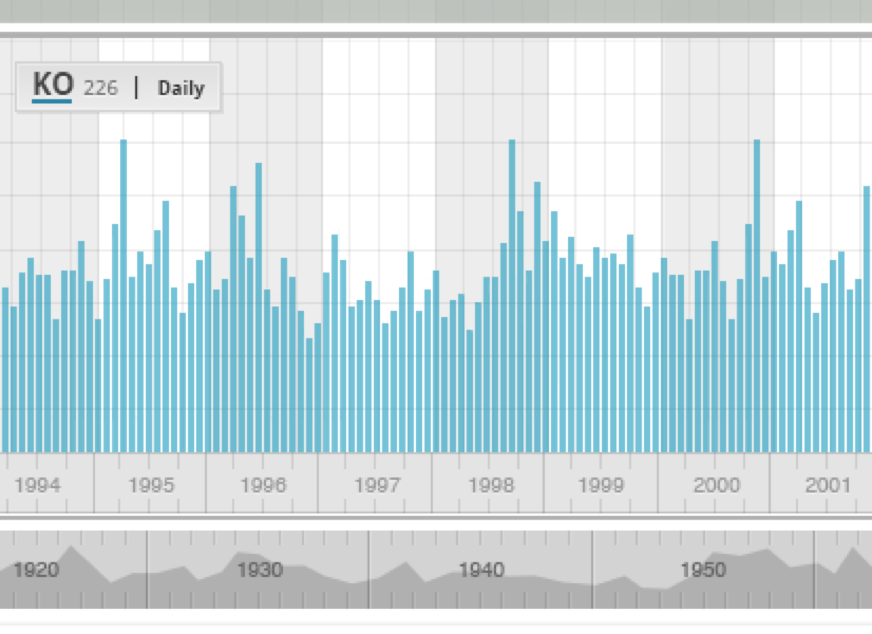
Task: Jump to 1950 in the overview navigator
Action: click(x=703, y=570)
